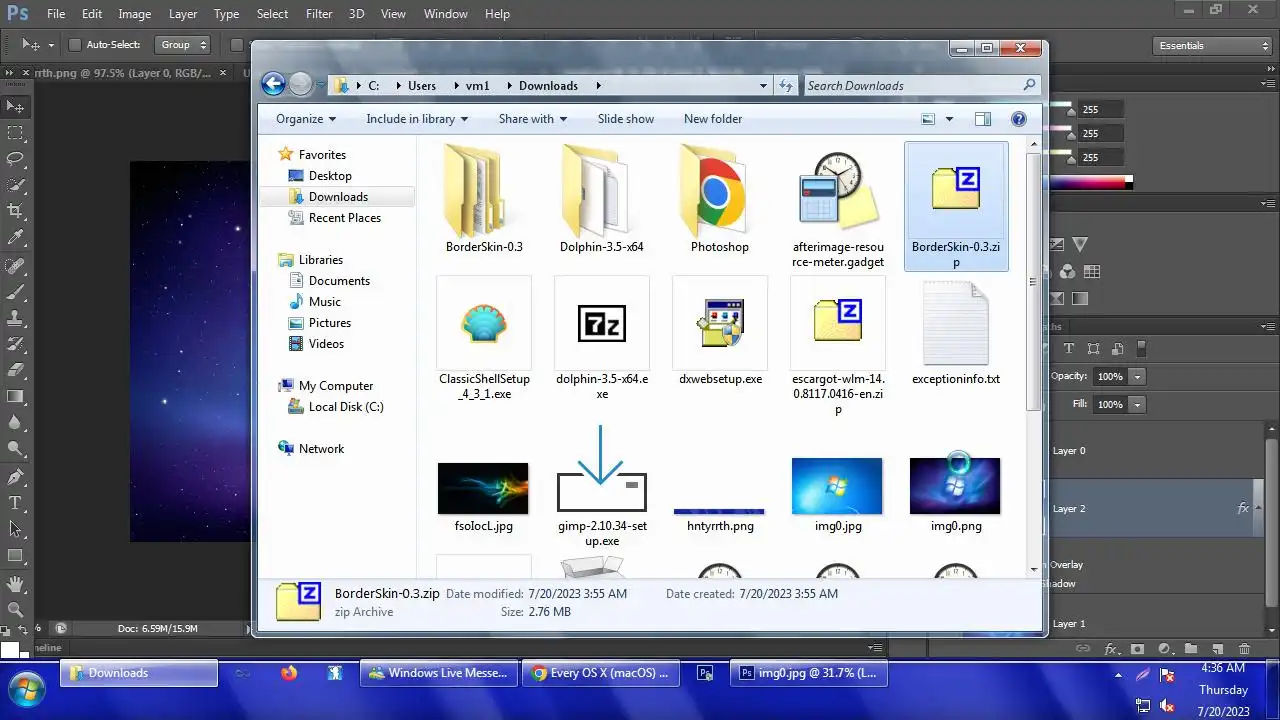The width and height of the screenshot is (1280, 720).
Task: Select the Lasso tool
Action: point(15,158)
